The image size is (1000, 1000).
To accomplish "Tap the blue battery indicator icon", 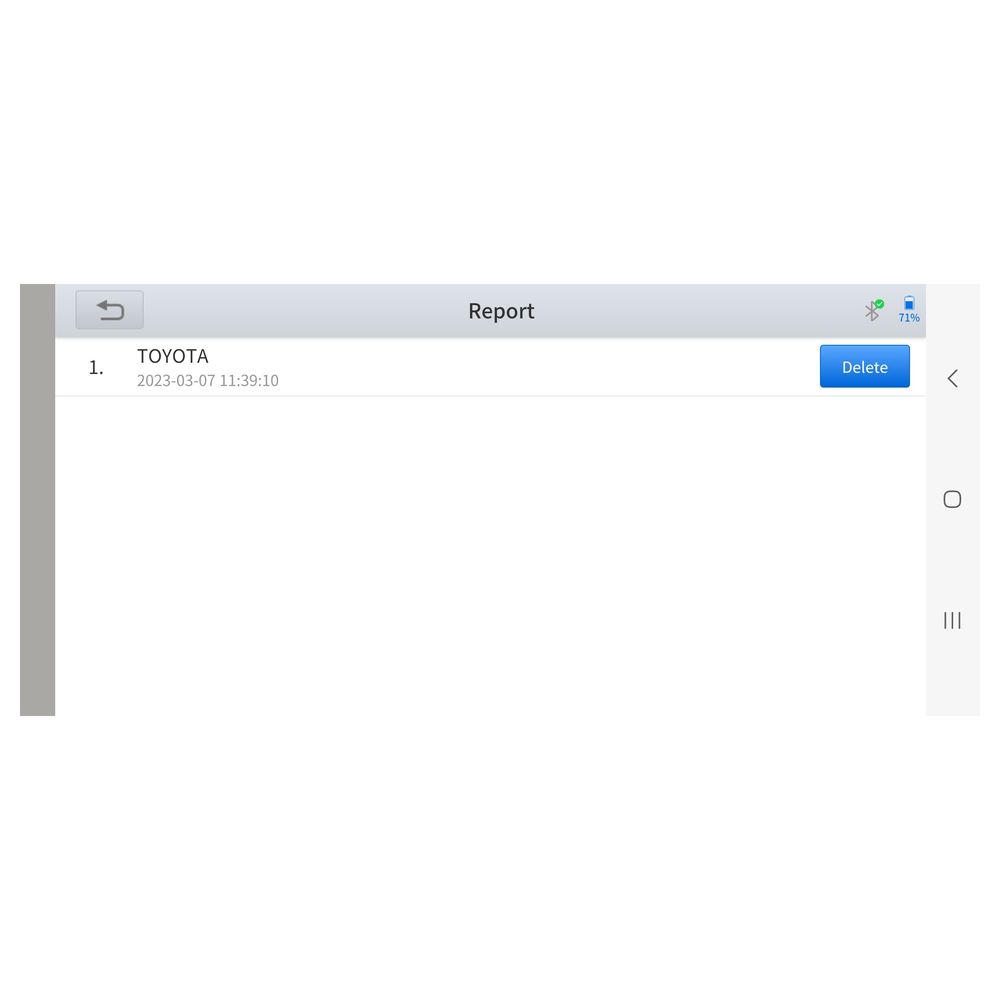I will tap(909, 303).
